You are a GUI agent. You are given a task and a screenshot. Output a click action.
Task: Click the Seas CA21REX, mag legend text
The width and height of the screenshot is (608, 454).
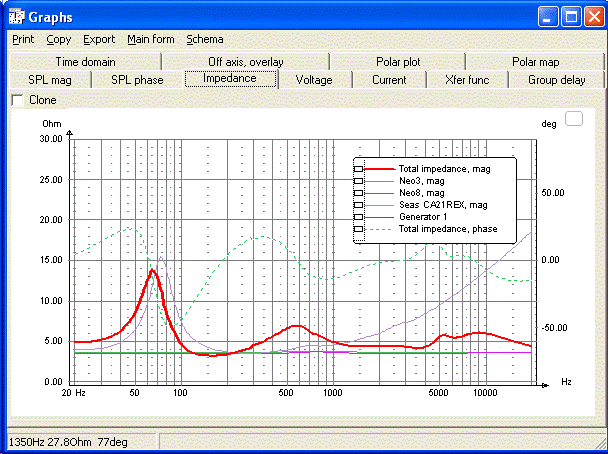pos(443,205)
